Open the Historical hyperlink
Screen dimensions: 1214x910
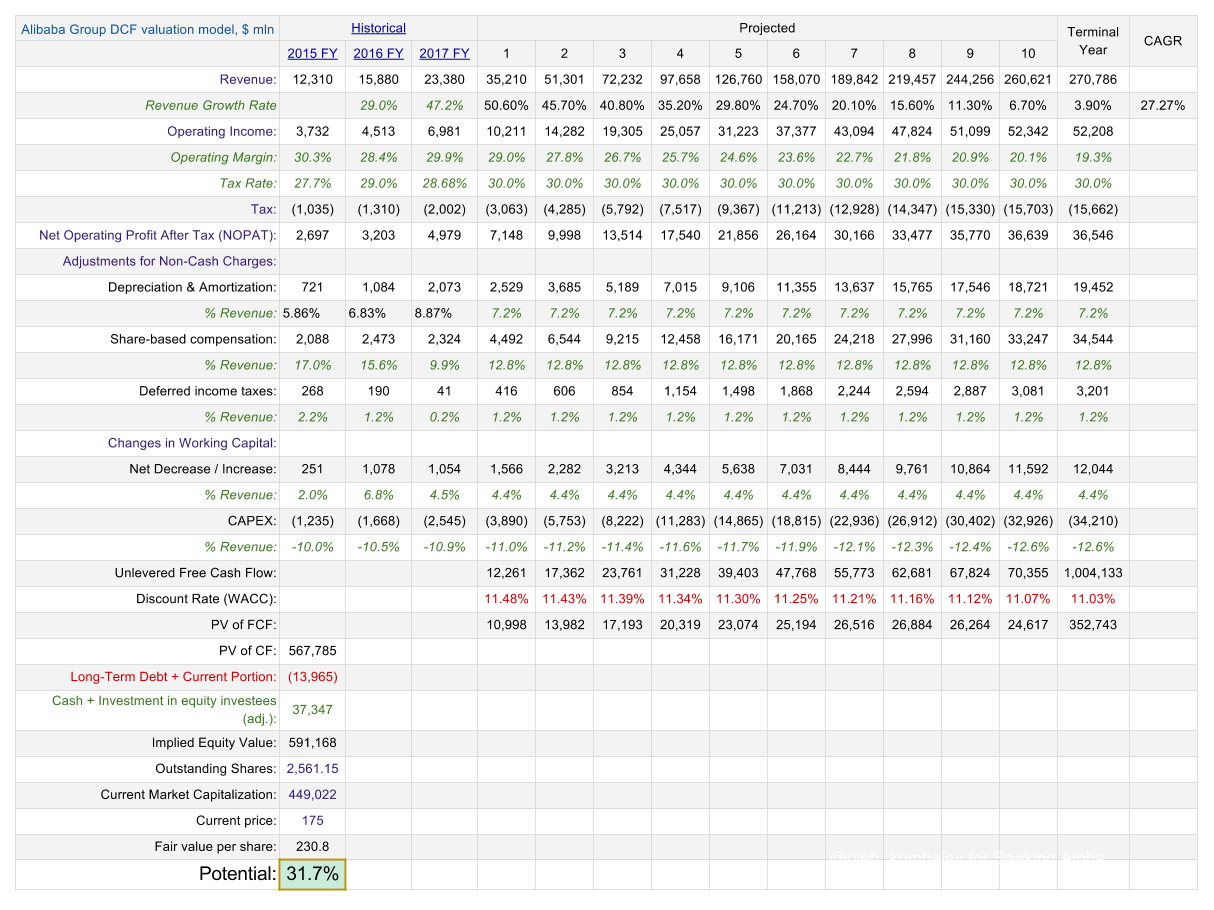pos(378,27)
